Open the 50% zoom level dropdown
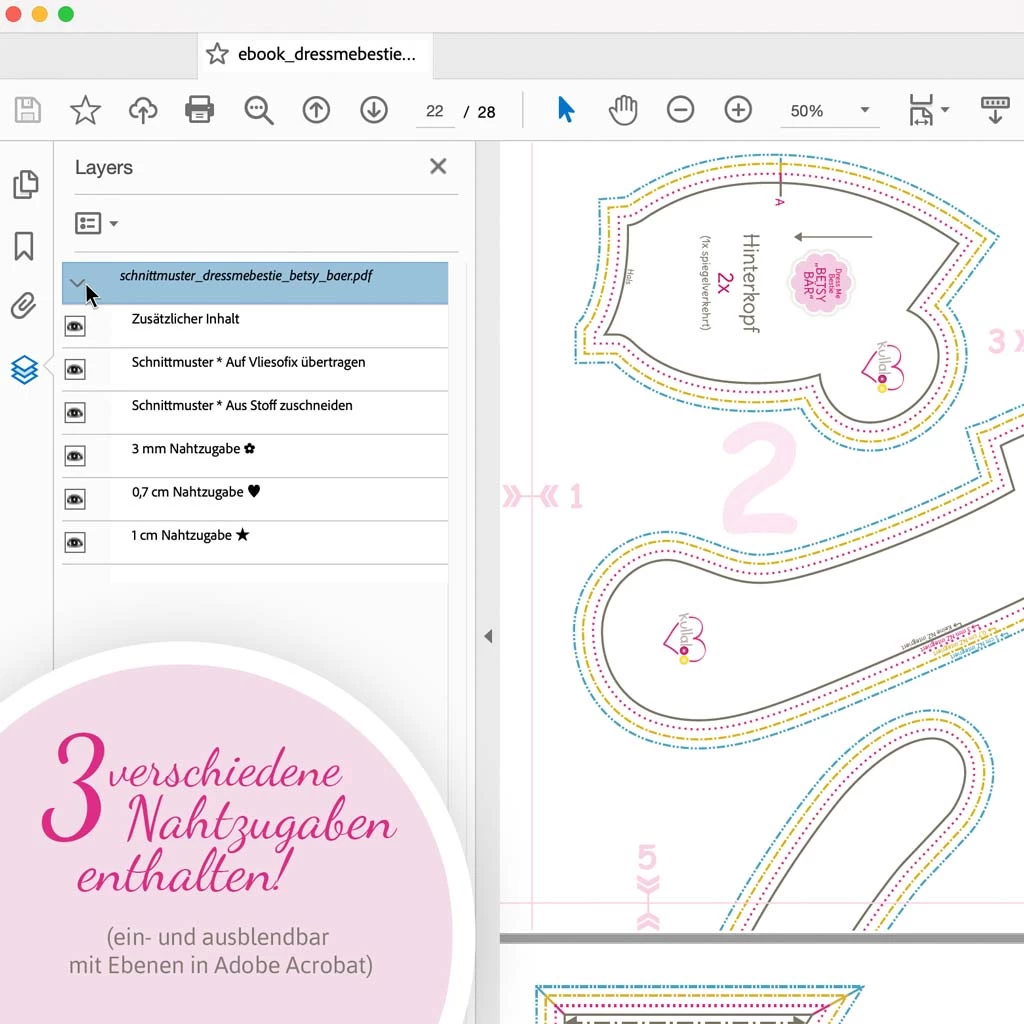 pos(864,111)
